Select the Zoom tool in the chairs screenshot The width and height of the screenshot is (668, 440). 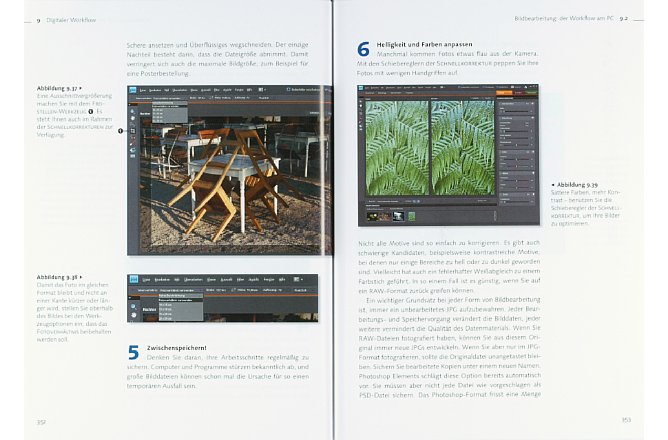tap(133, 112)
